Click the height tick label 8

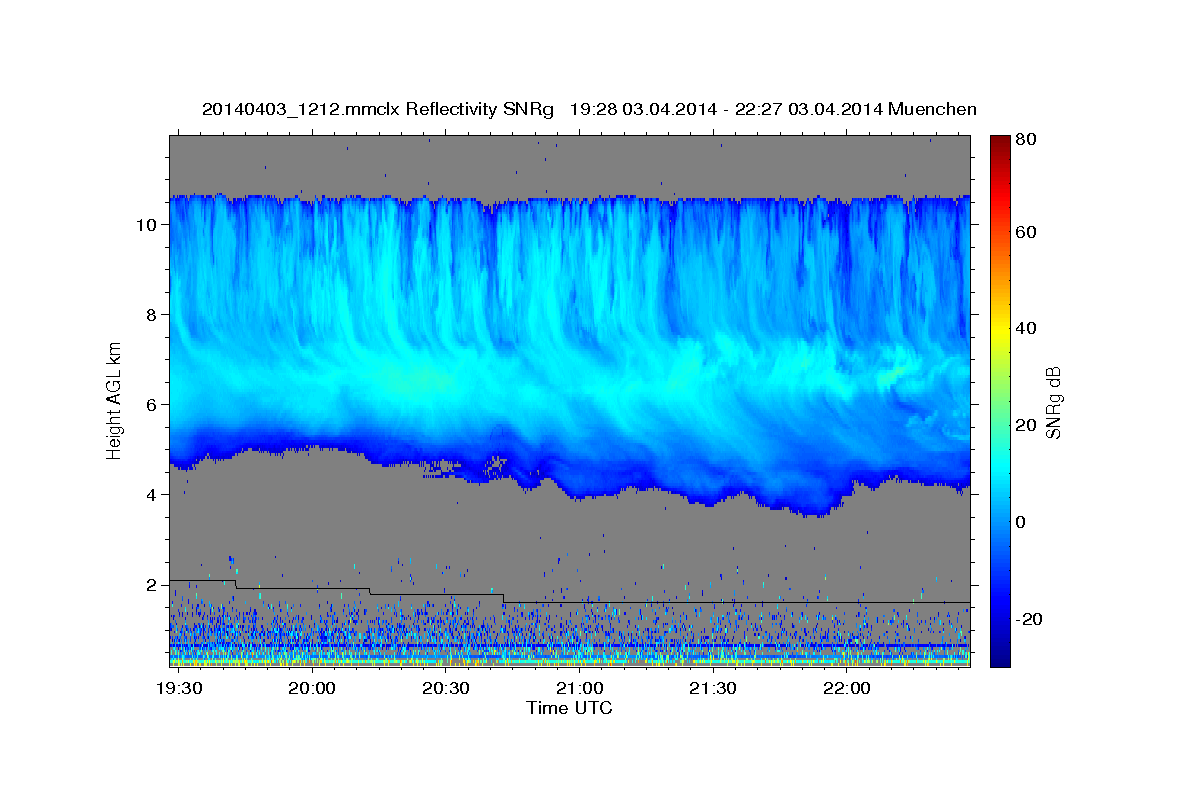(x=151, y=315)
